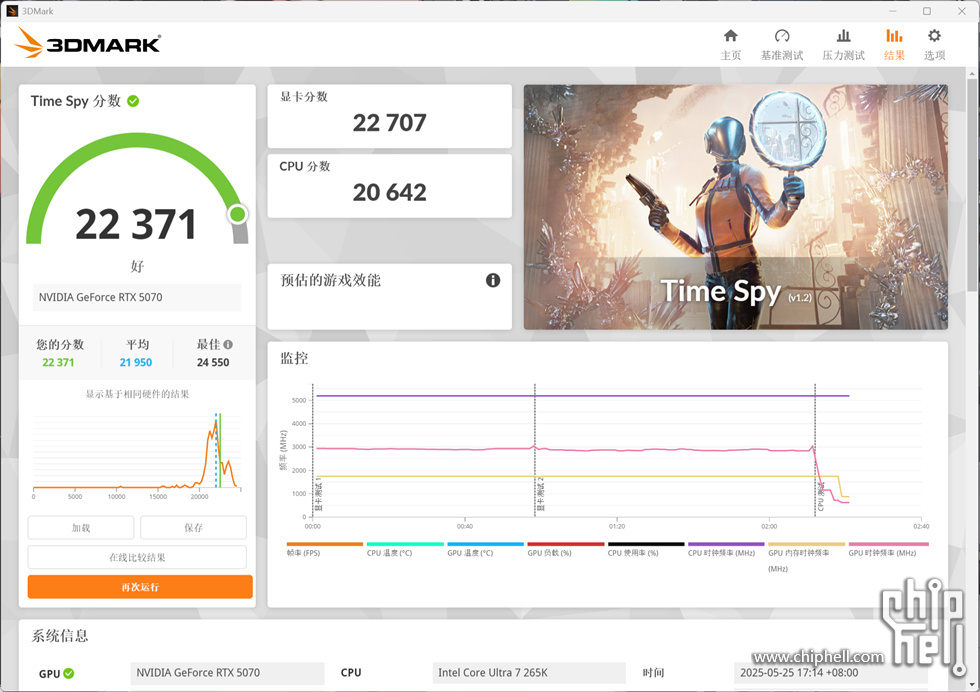This screenshot has height=692, width=980.
Task: Toggle the CPU 使用率 (%) black legend
Action: click(x=646, y=549)
